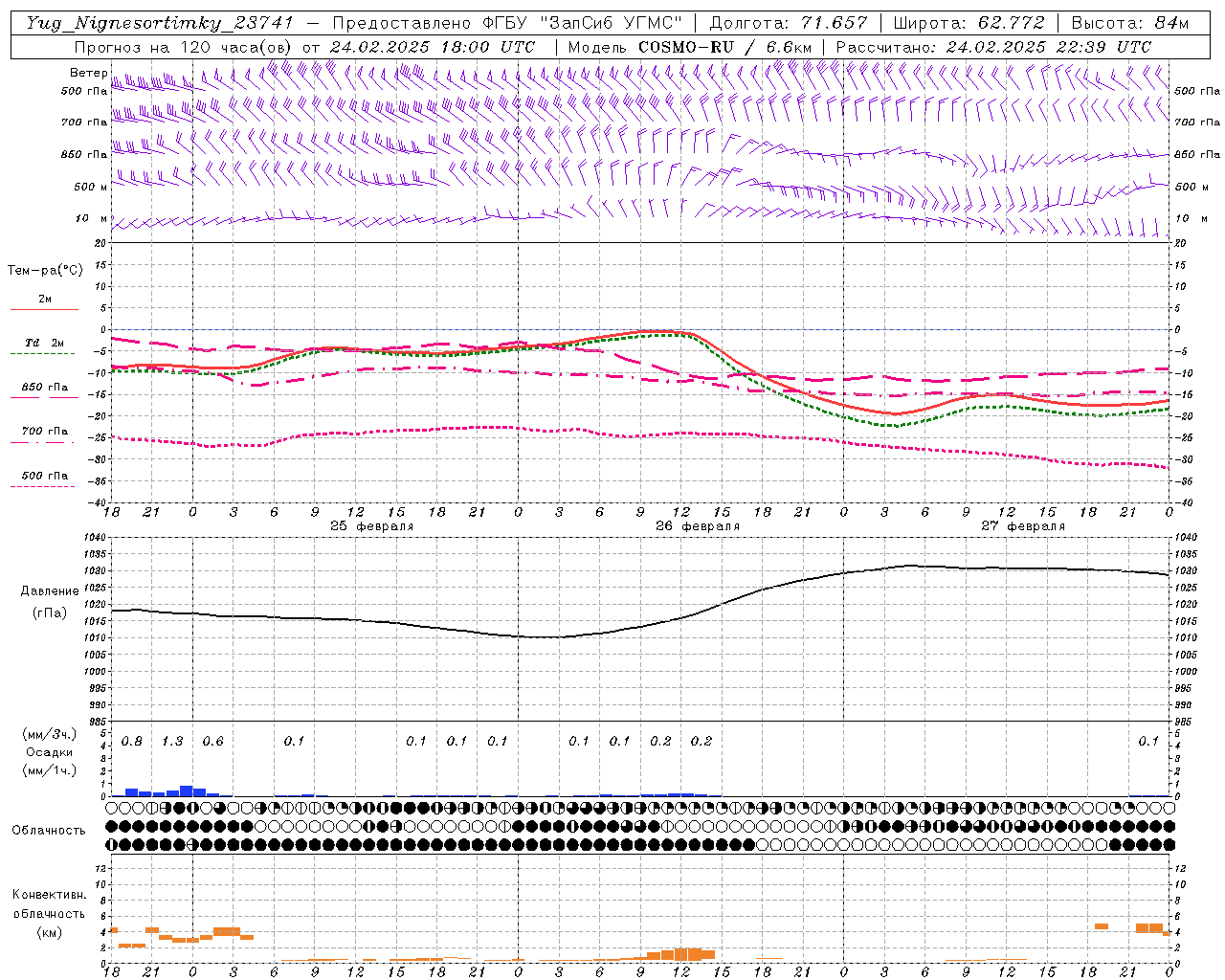Click the Осадки precipitation label
Viewport: 1225px width, 980px height.
pyautogui.click(x=49, y=752)
